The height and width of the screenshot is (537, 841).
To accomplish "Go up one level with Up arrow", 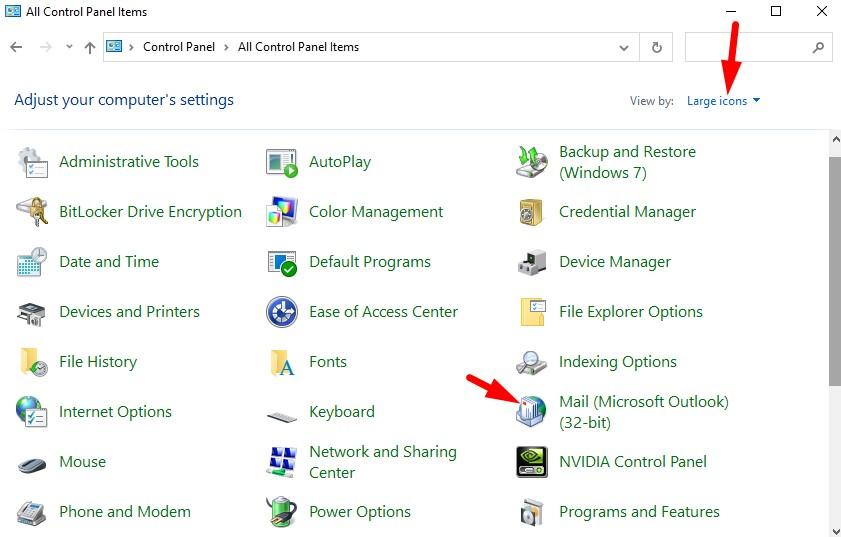I will [90, 48].
